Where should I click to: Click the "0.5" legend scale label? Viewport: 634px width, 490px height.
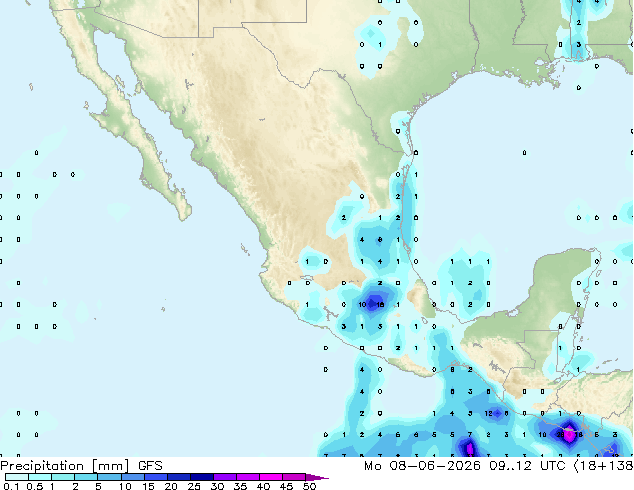point(35,486)
